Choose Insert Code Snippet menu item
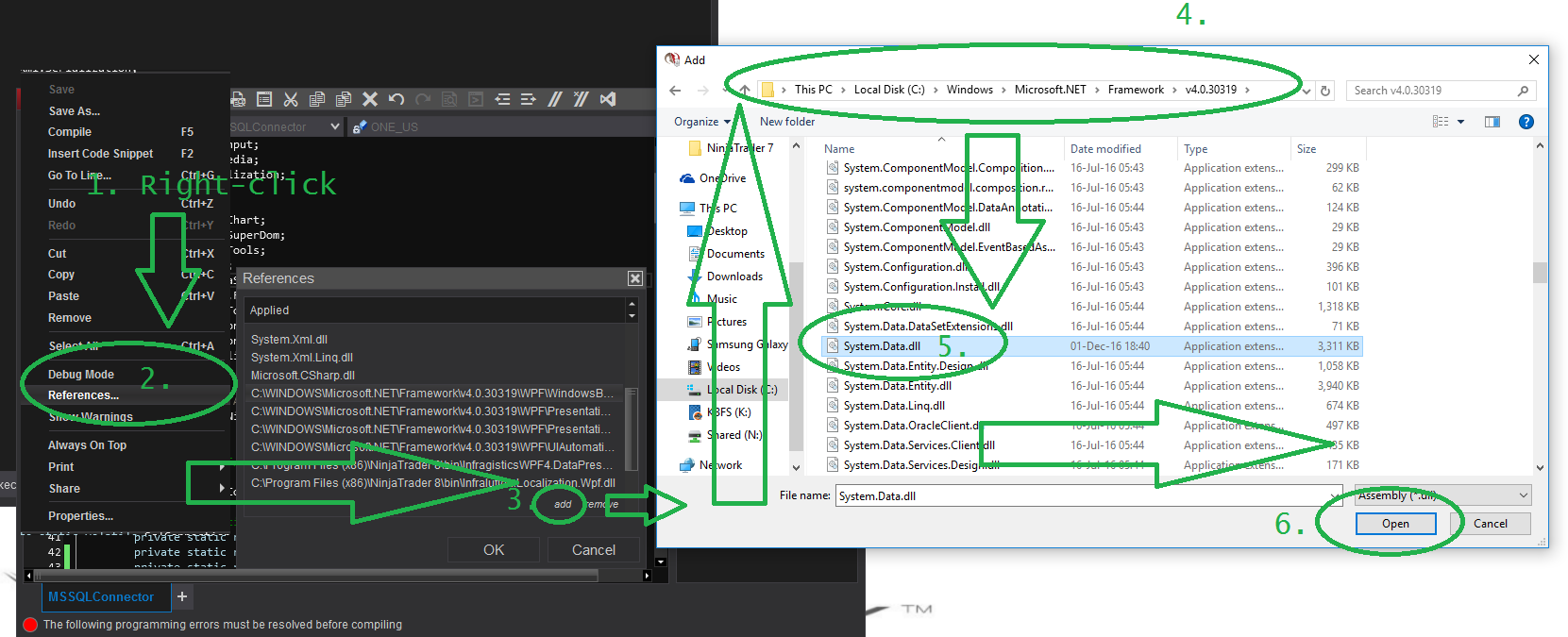The image size is (1568, 637). coord(100,154)
